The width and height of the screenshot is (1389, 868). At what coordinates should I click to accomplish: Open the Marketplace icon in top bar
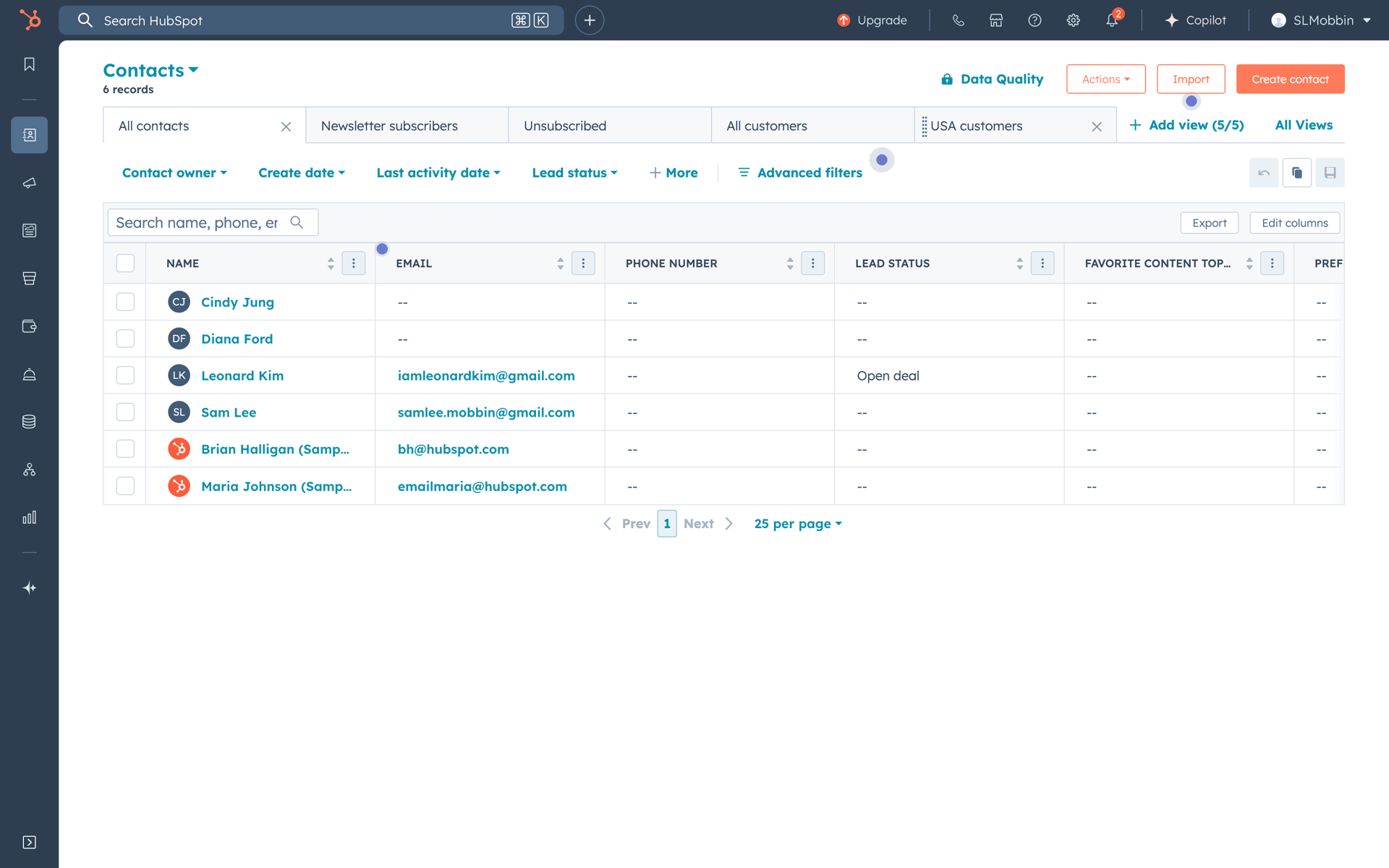(x=996, y=20)
